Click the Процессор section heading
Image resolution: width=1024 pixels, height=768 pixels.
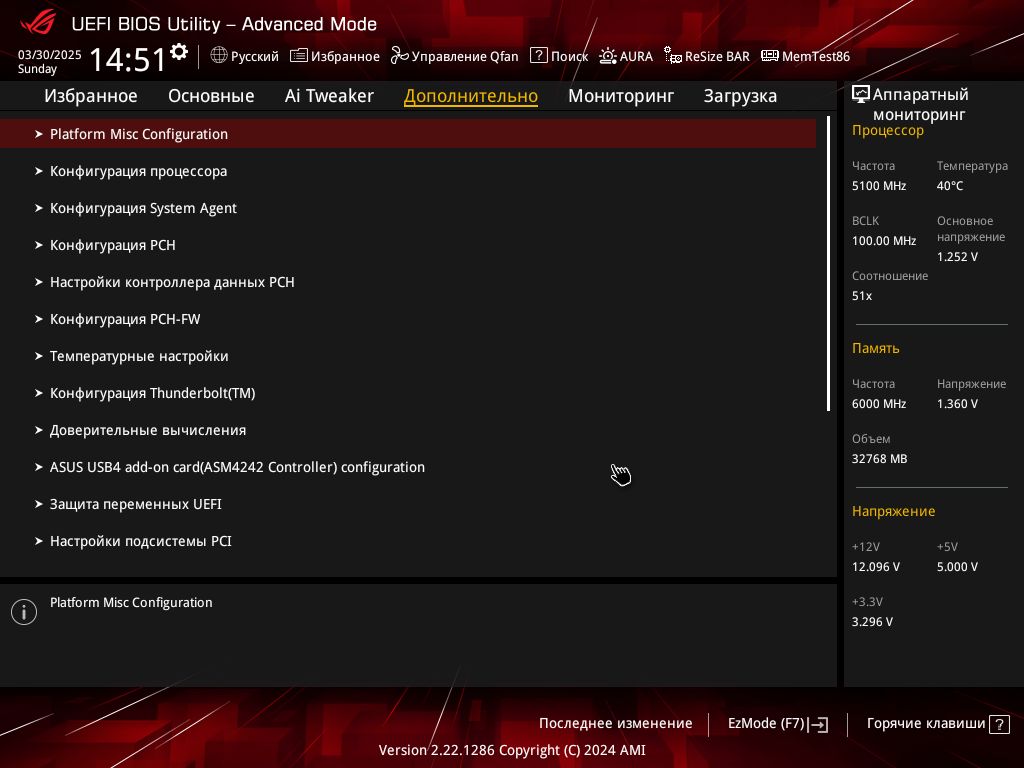pyautogui.click(x=888, y=131)
